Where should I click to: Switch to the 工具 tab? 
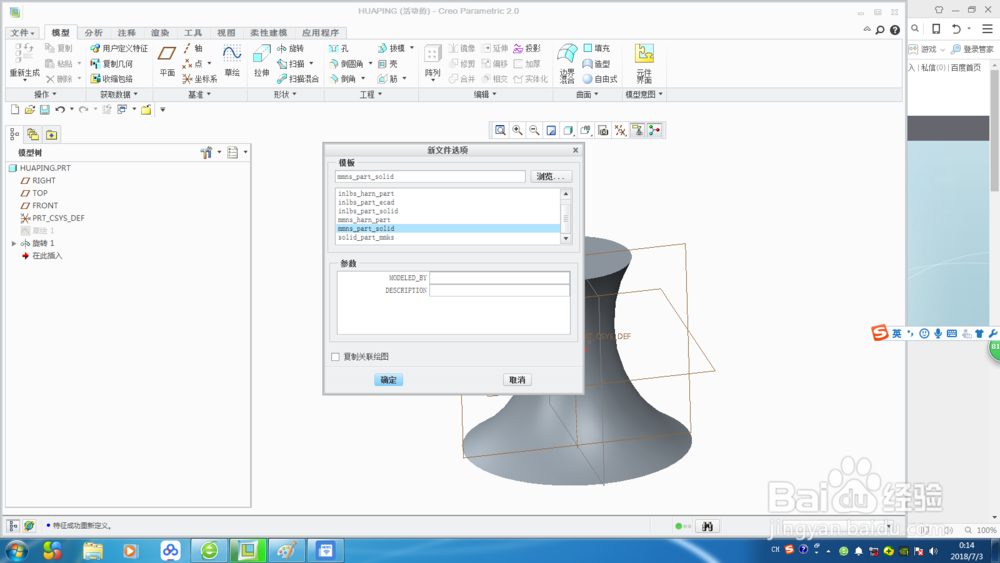point(193,33)
